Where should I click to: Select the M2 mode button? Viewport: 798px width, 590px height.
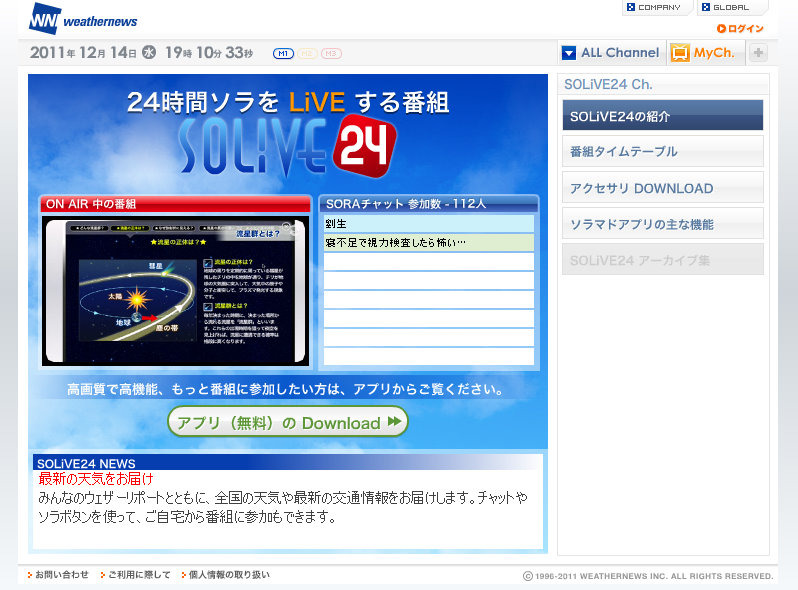tap(307, 53)
